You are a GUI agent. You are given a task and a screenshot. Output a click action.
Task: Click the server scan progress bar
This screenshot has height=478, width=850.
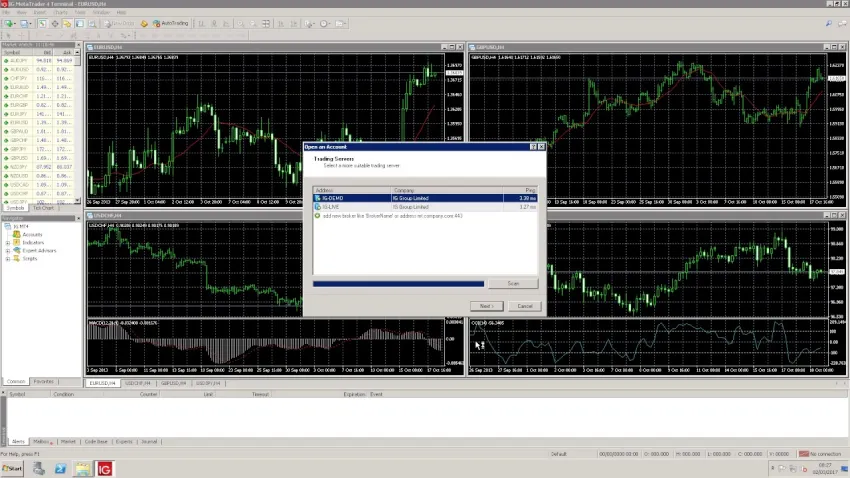point(398,283)
